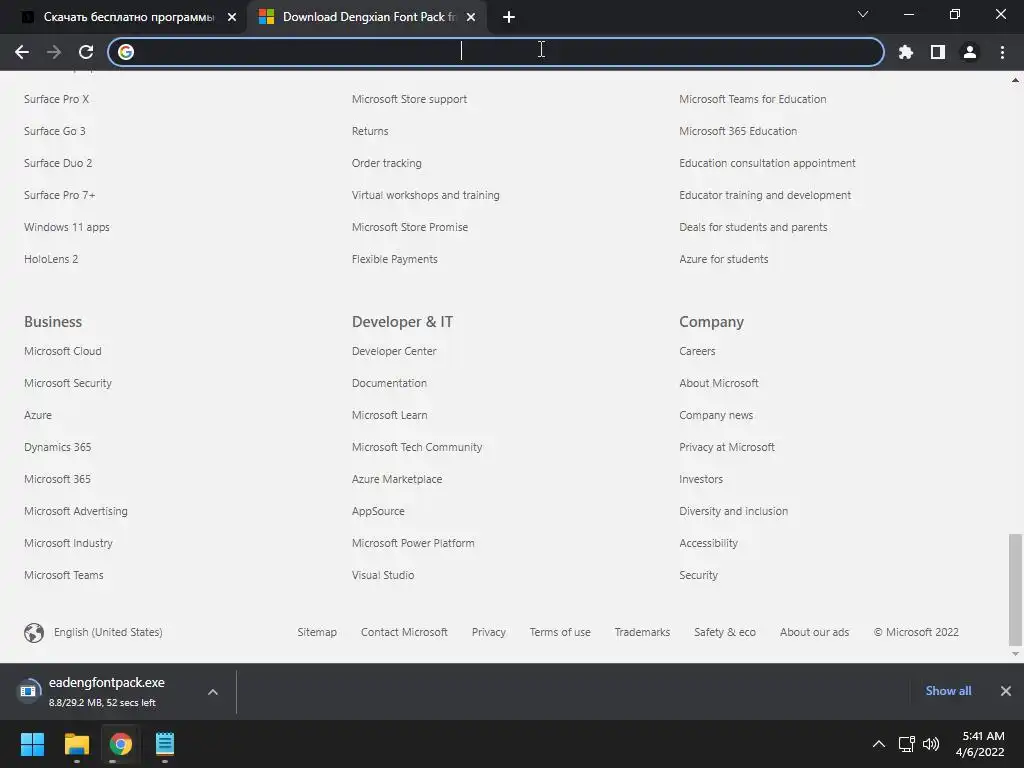Open the clock and date flyout
The image size is (1024, 768).
[x=980, y=744]
